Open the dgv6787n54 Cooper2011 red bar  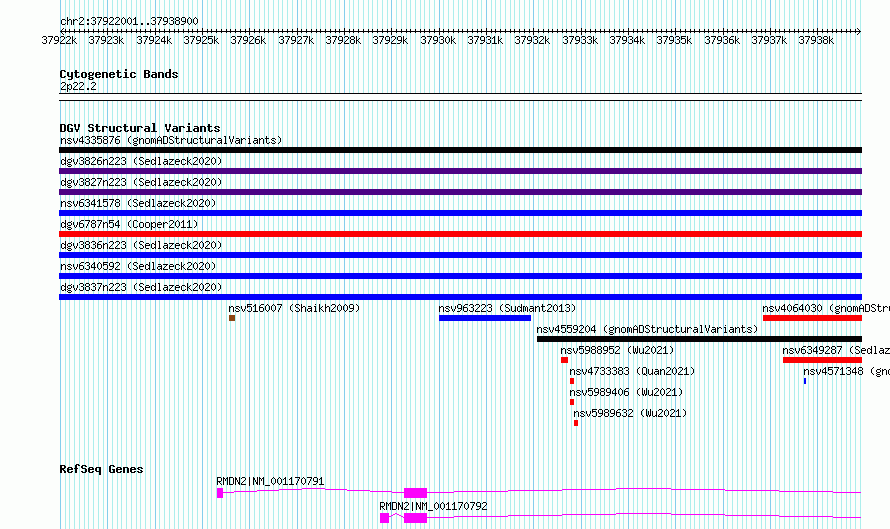pyautogui.click(x=460, y=234)
